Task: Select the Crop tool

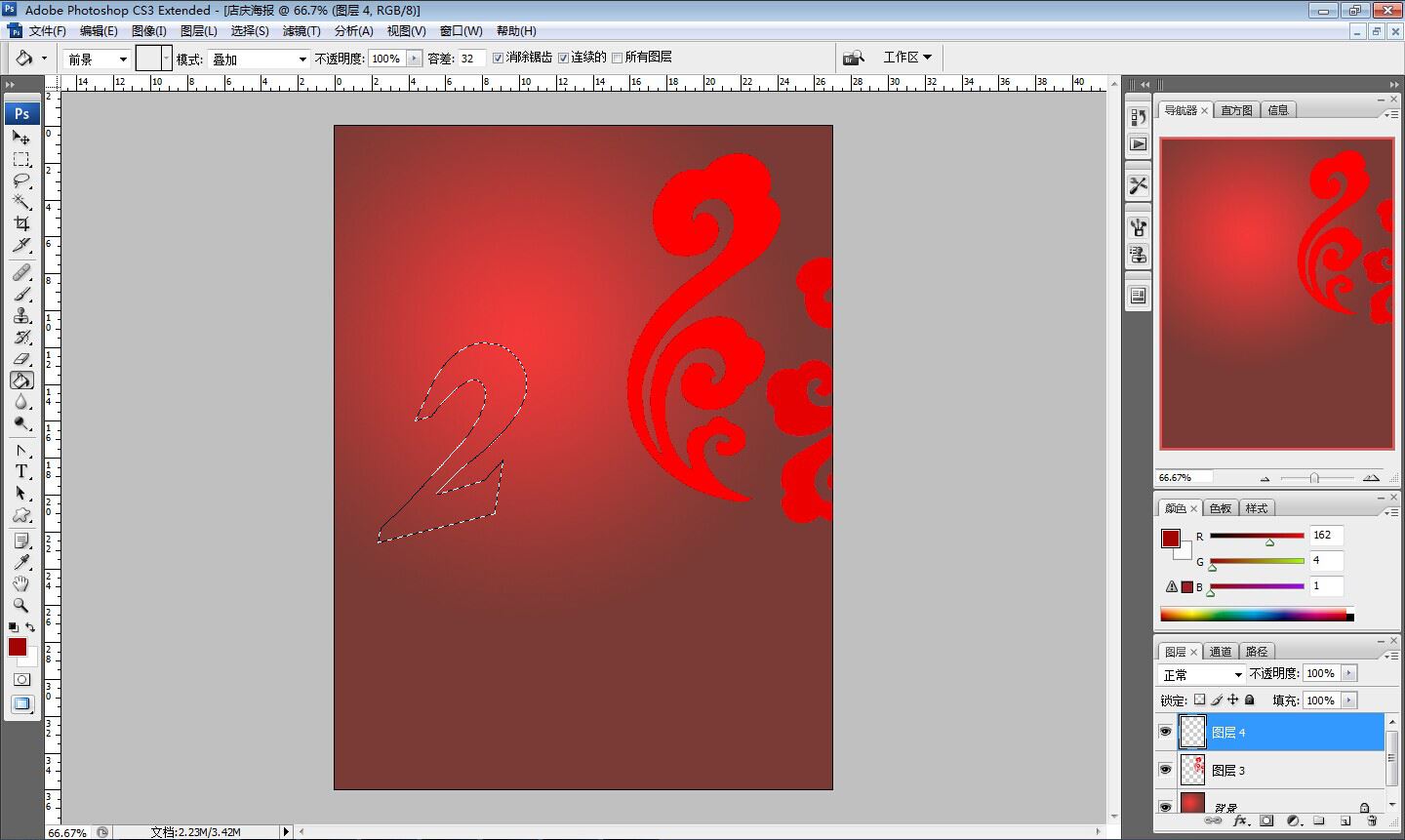Action: tap(21, 223)
